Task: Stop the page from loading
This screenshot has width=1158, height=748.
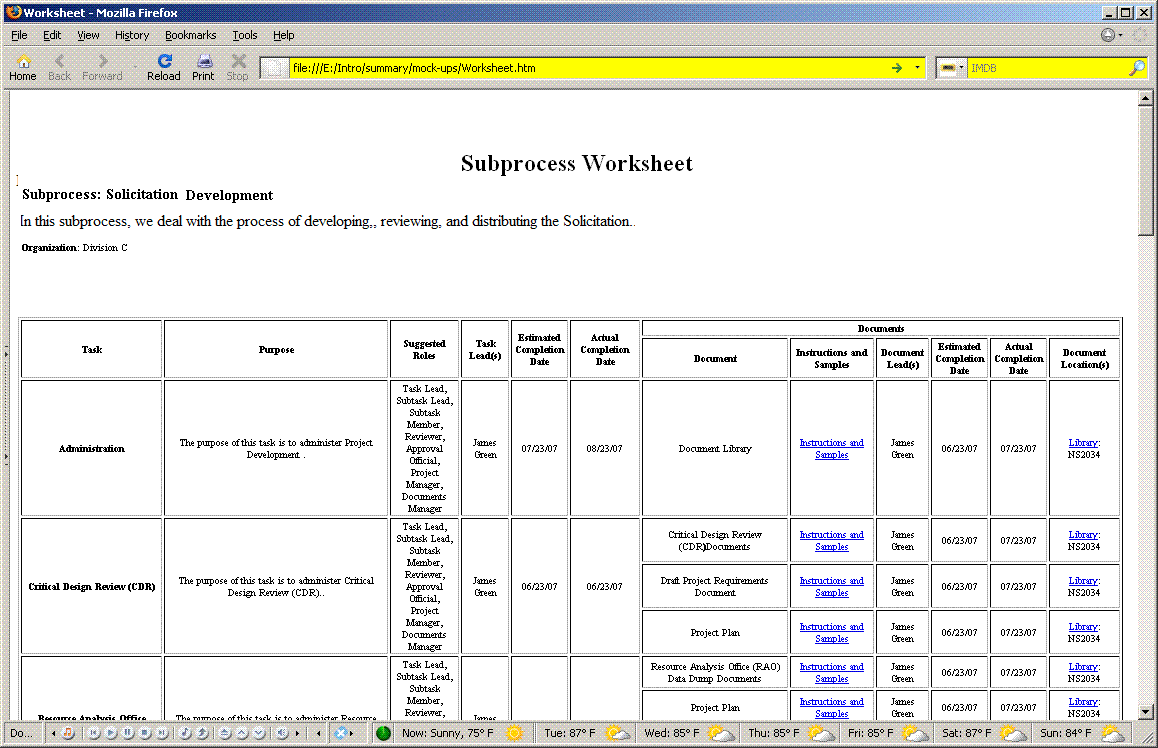Action: pyautogui.click(x=237, y=67)
